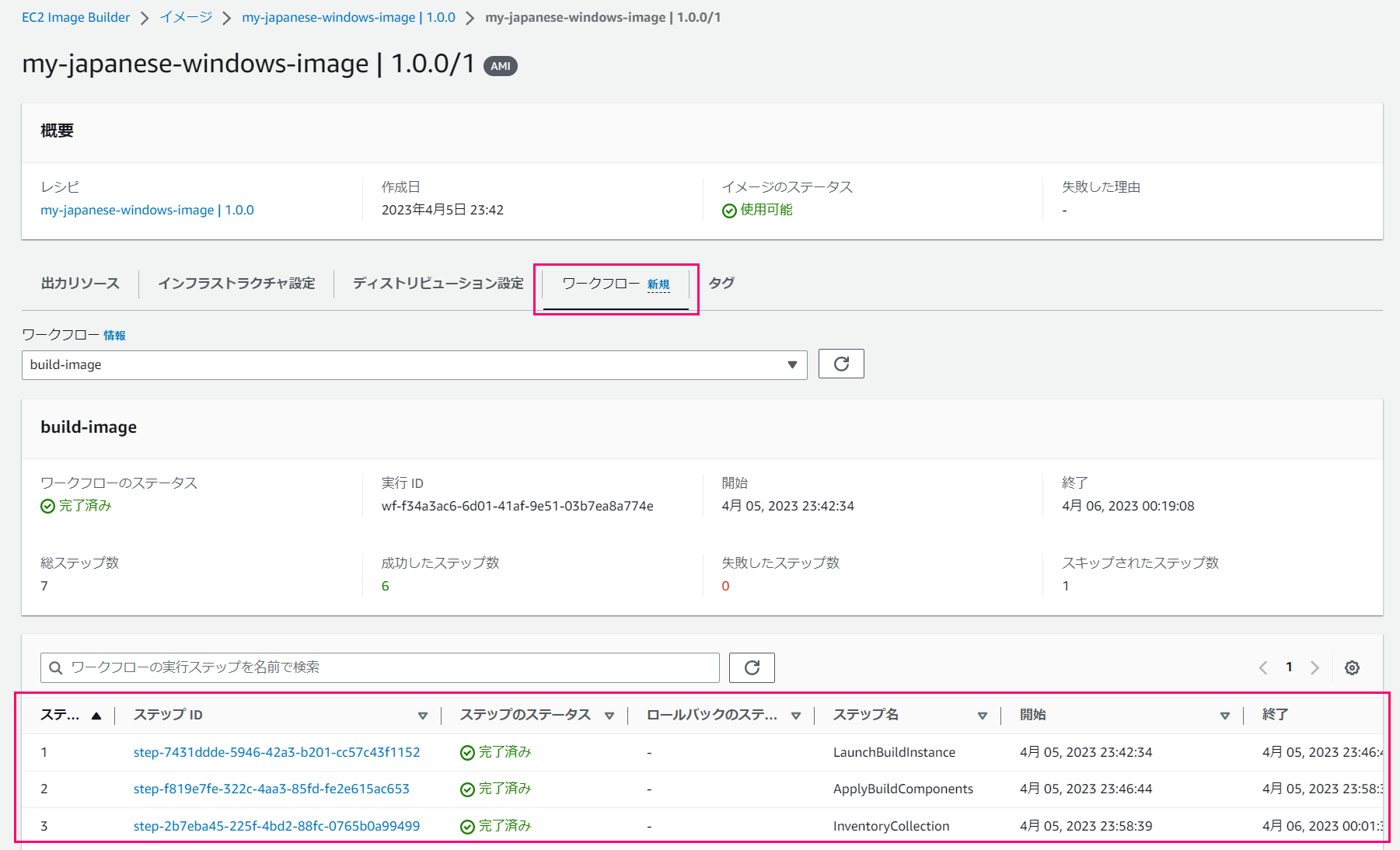Image resolution: width=1400 pixels, height=850 pixels.
Task: Click LaunchBuildInstance step name cell
Action: pyautogui.click(x=894, y=752)
